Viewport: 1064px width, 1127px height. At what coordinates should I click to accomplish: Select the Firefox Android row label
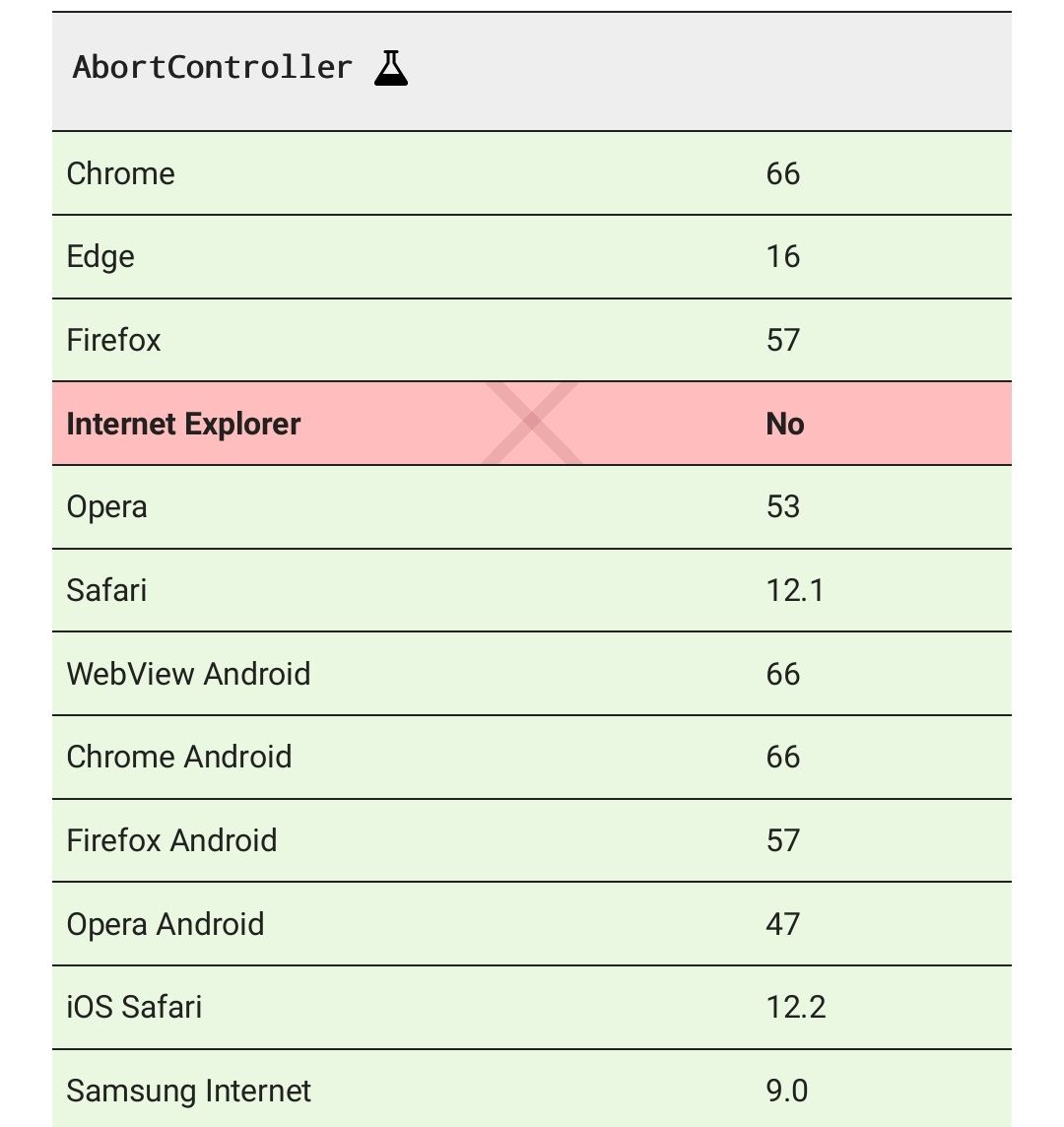[172, 840]
